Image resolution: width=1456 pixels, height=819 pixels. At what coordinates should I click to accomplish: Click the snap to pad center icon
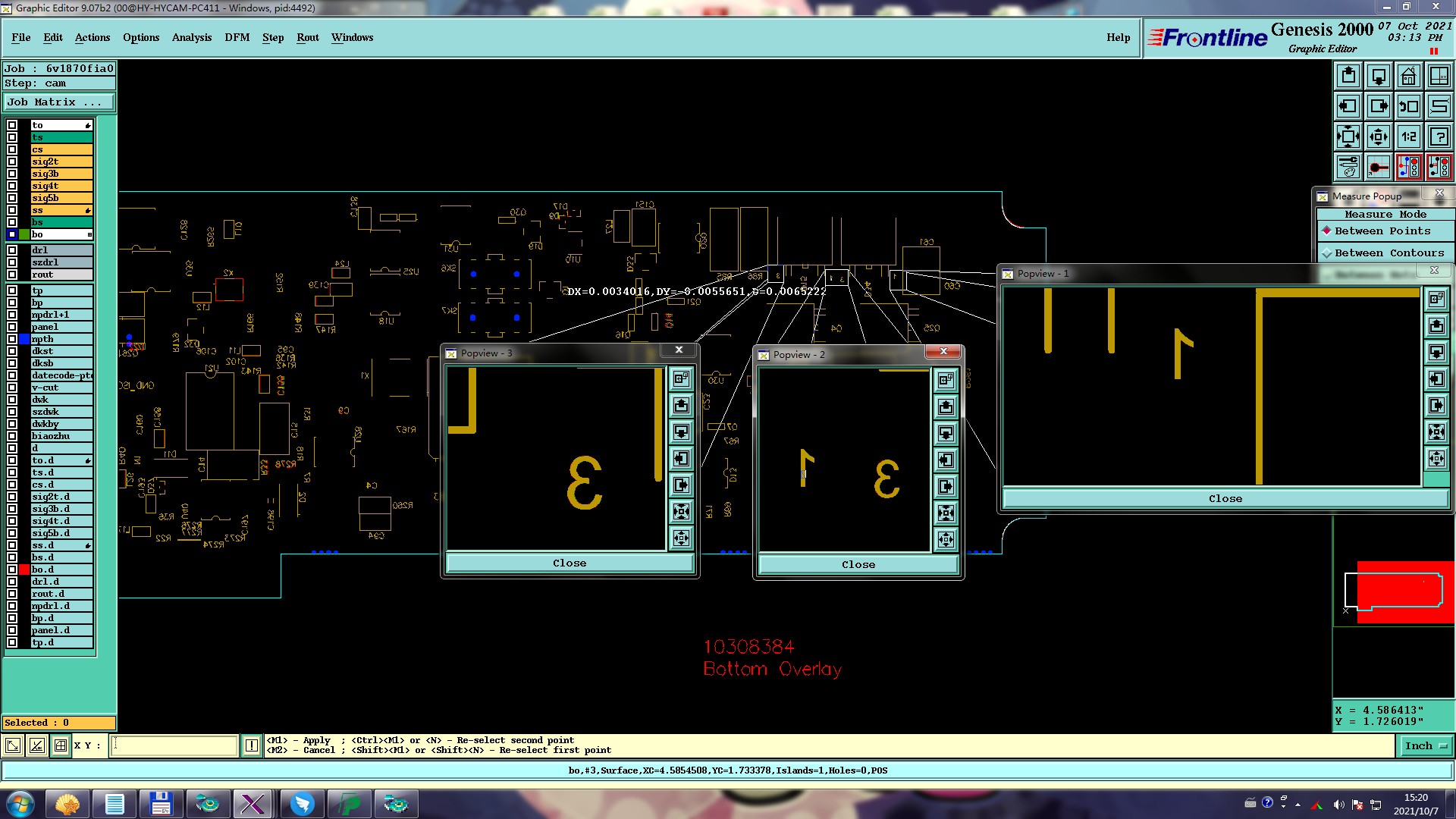click(1379, 167)
